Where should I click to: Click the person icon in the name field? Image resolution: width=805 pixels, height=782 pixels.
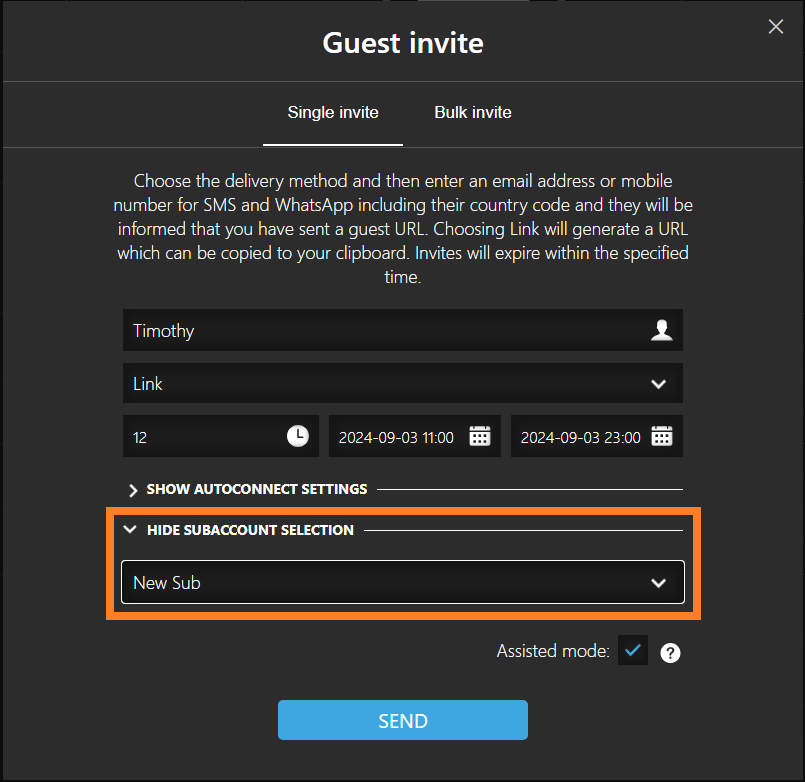661,330
